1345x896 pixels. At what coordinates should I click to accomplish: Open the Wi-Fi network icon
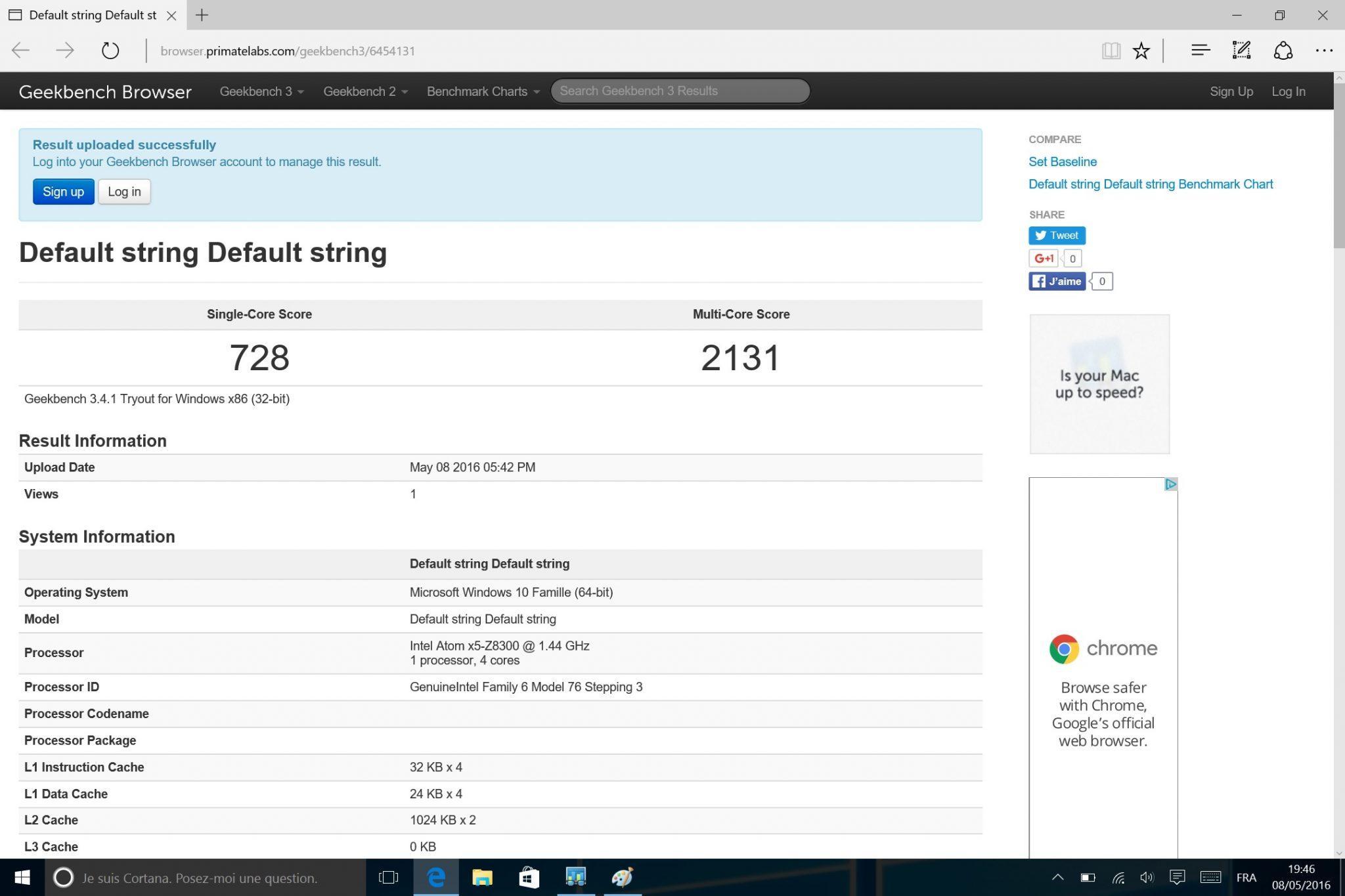pos(1118,878)
